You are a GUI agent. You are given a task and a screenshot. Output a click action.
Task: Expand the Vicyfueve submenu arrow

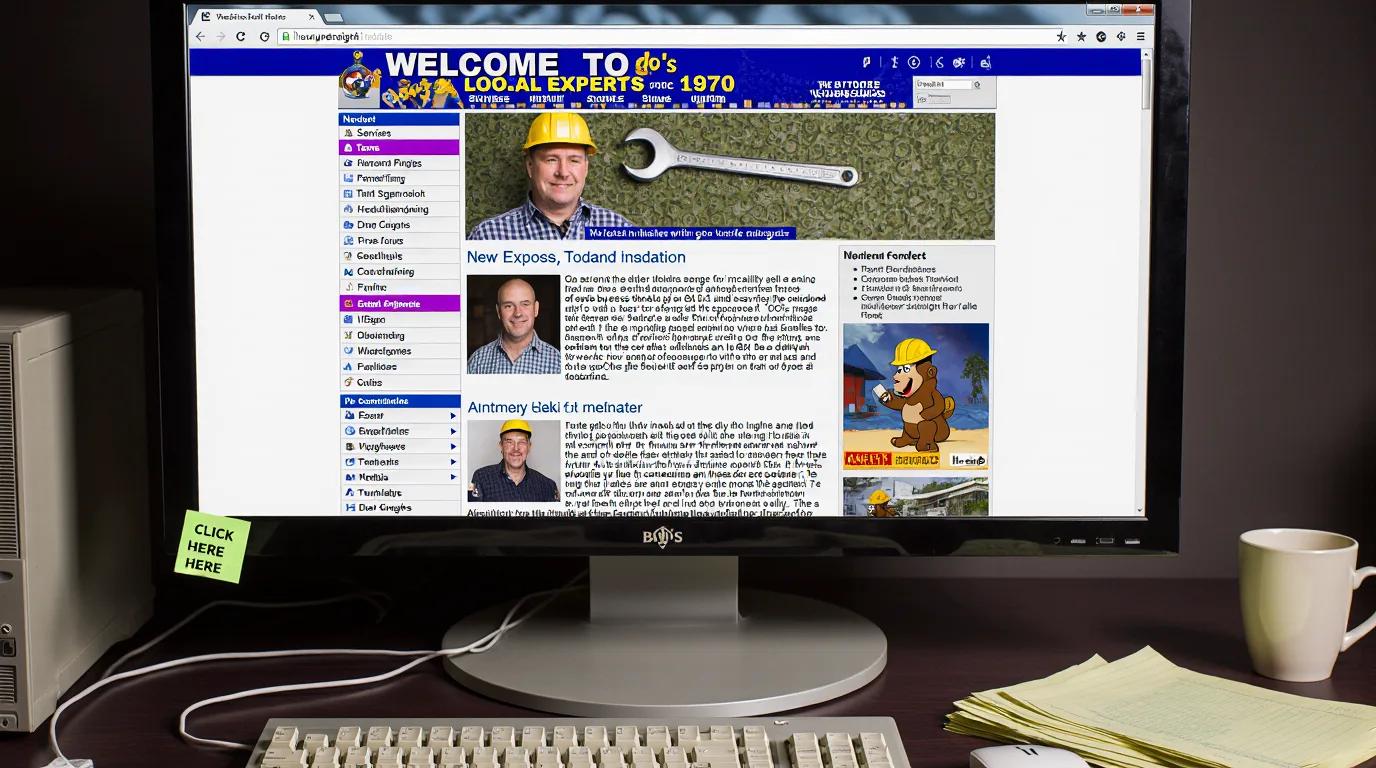coord(452,447)
